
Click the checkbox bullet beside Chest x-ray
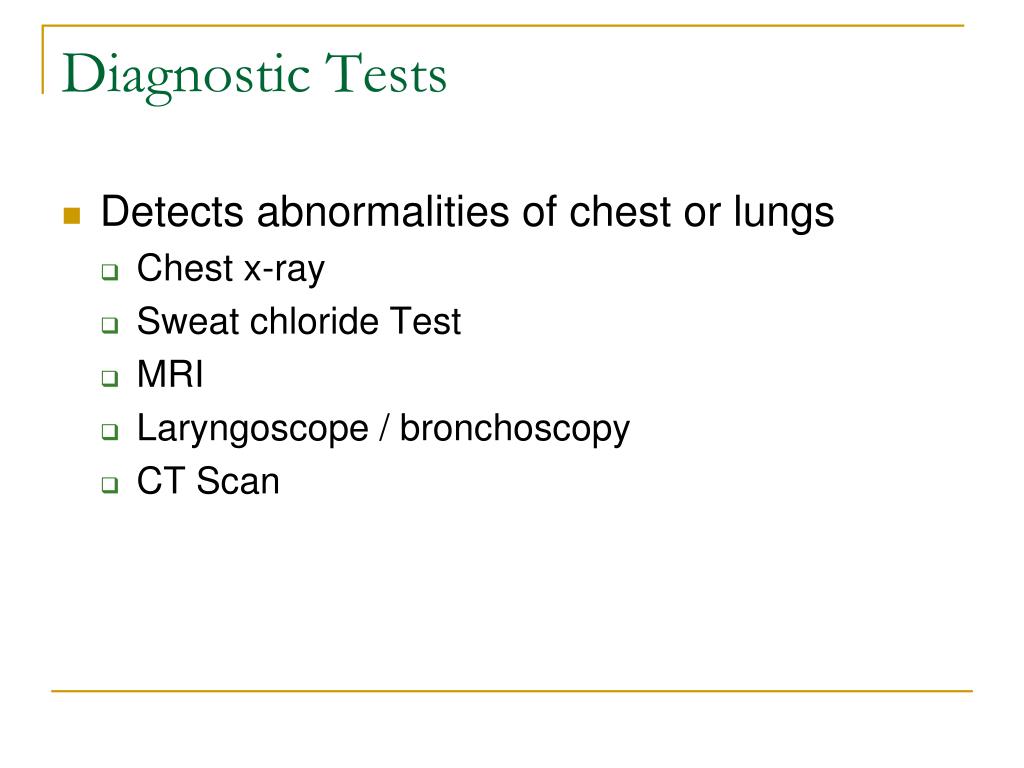click(x=110, y=272)
